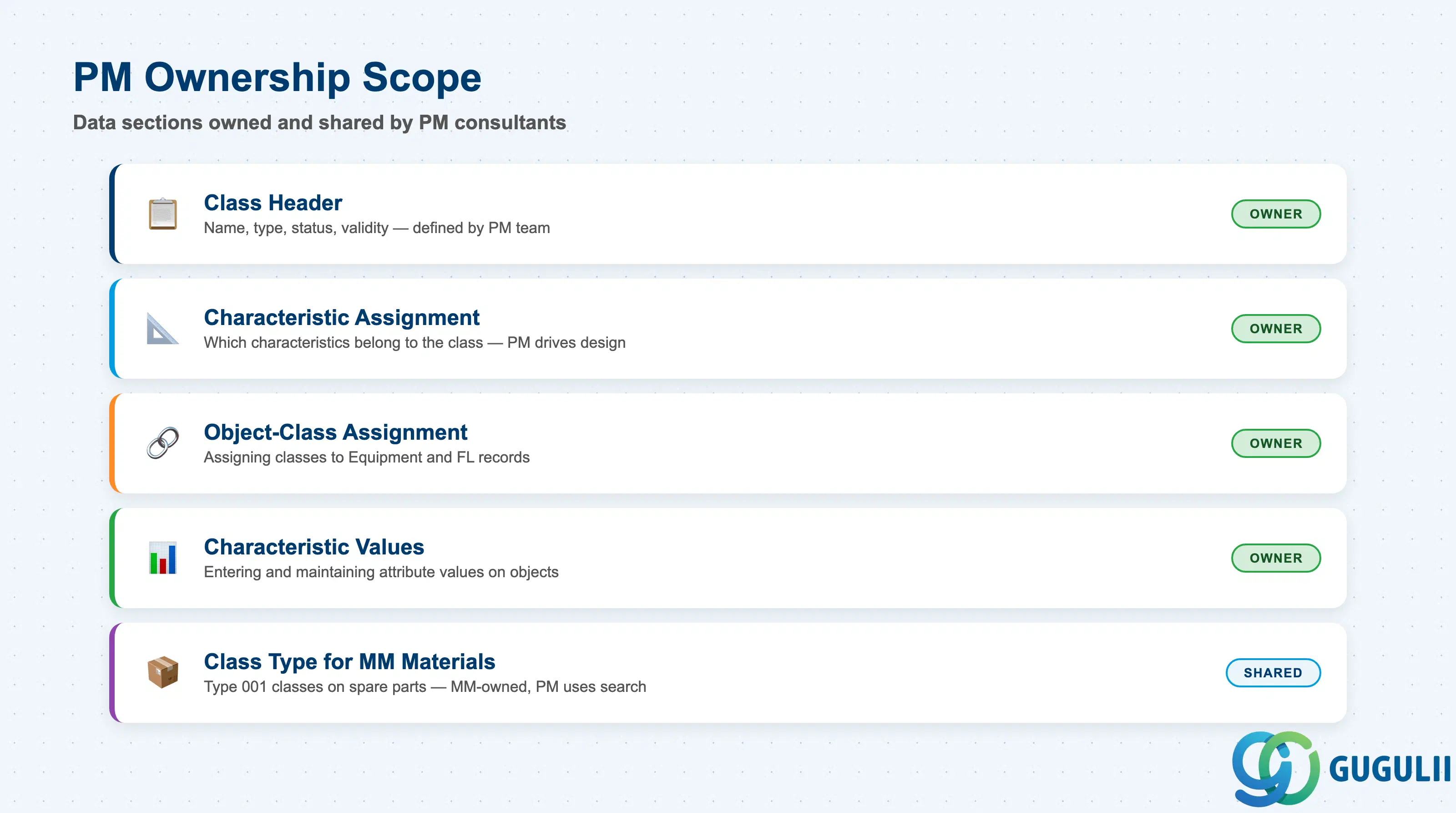Click the chain link icon for Object-Class Assignment

coord(163,443)
